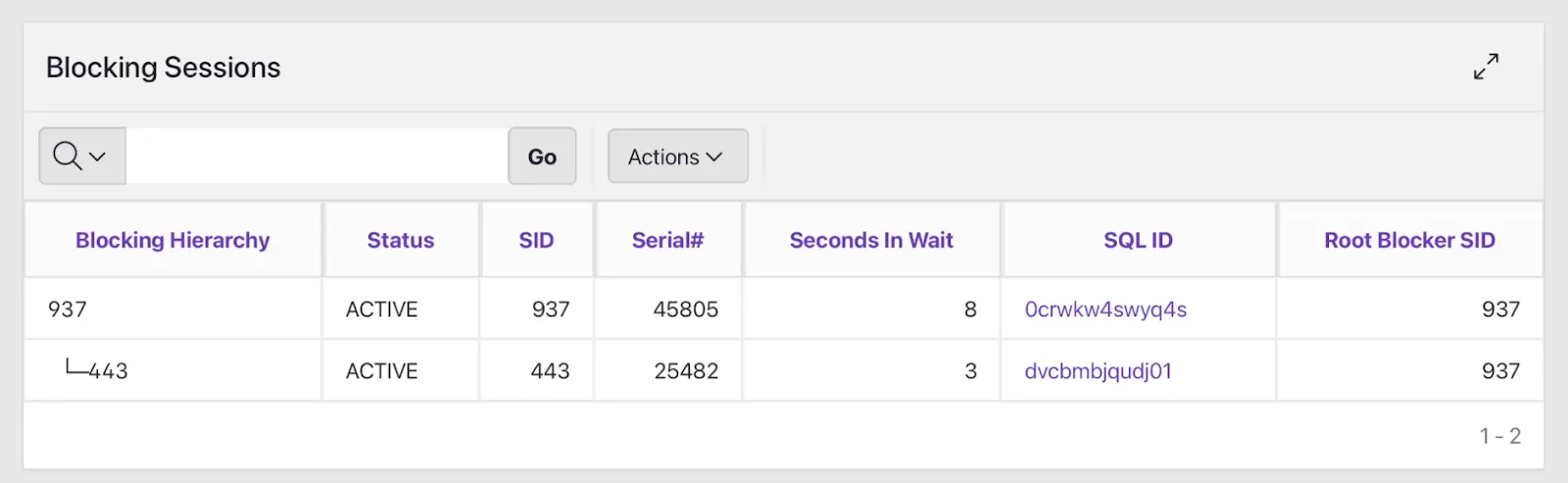Open SQL ID dvcbmbjqudj01 link
Viewport: 1568px width, 483px height.
pos(1098,371)
